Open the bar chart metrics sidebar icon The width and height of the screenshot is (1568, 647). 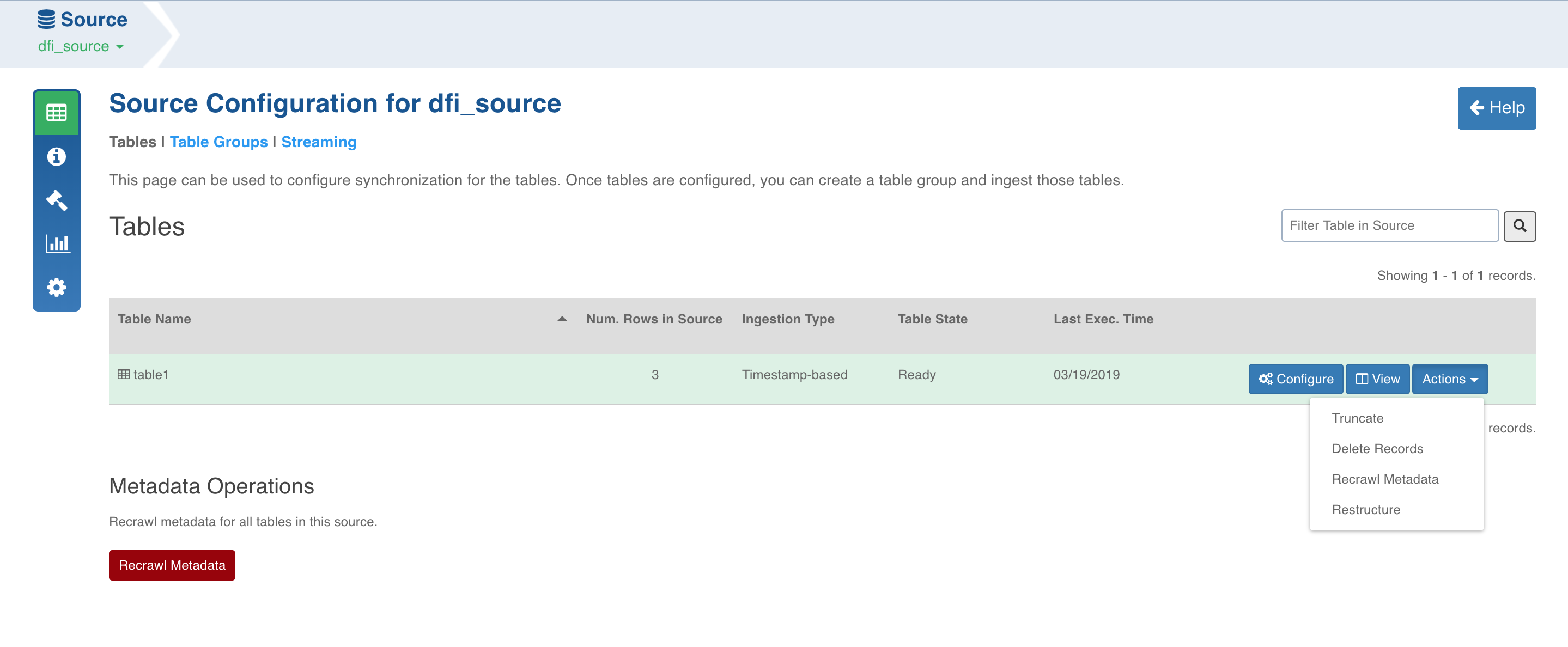click(x=57, y=244)
